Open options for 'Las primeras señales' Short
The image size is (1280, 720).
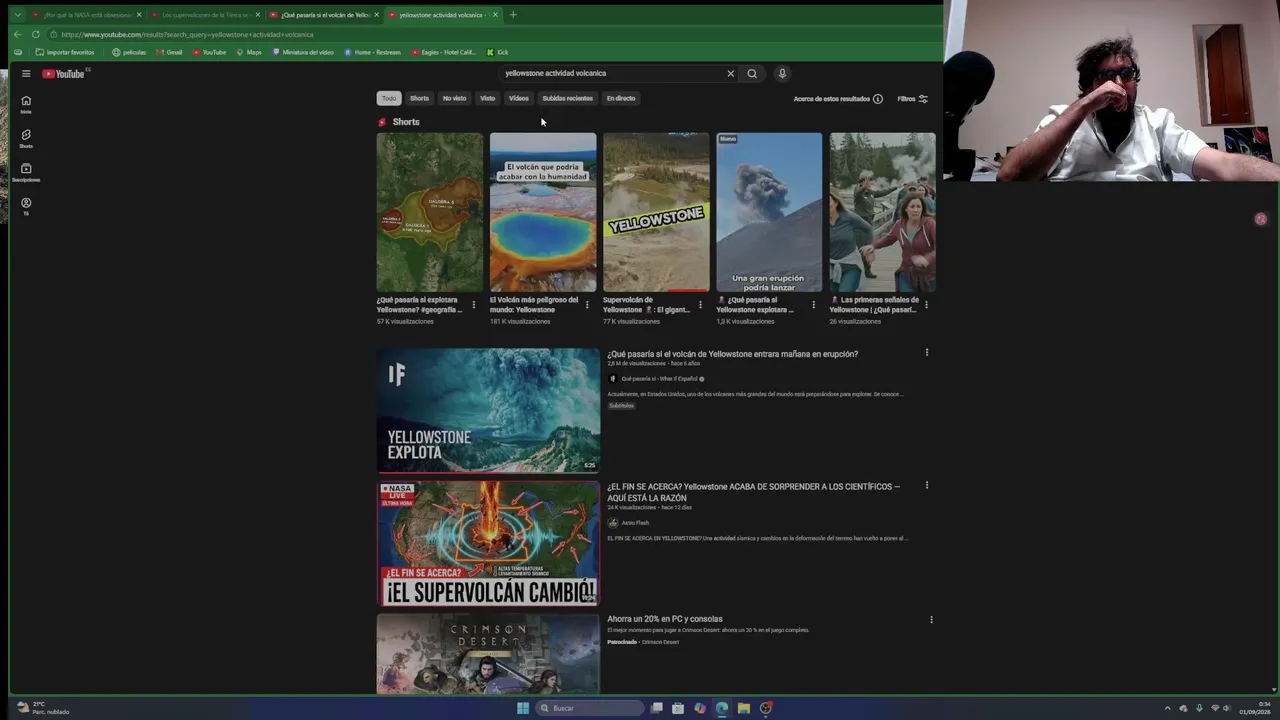[926, 305]
